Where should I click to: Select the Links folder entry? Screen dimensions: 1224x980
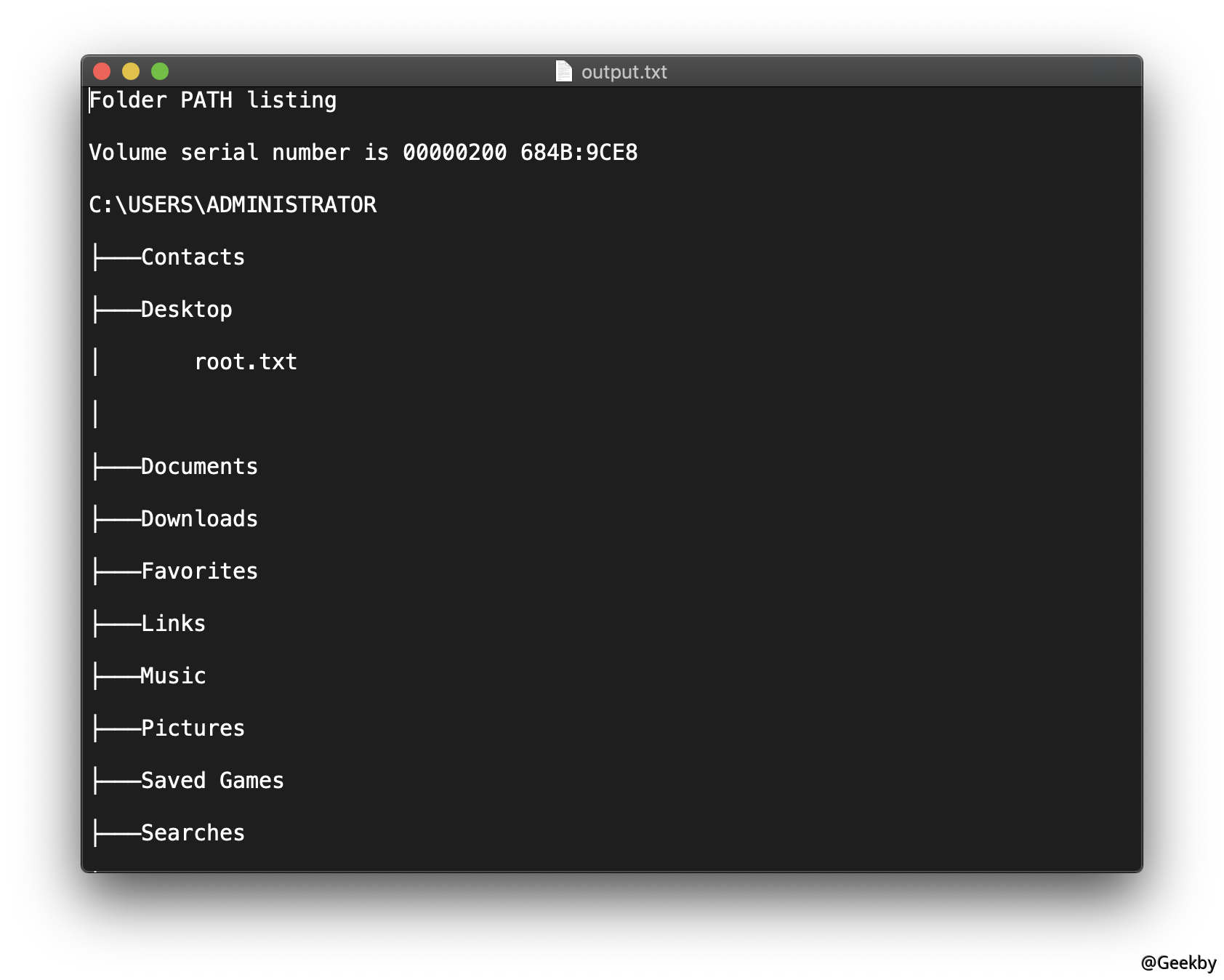(x=172, y=623)
